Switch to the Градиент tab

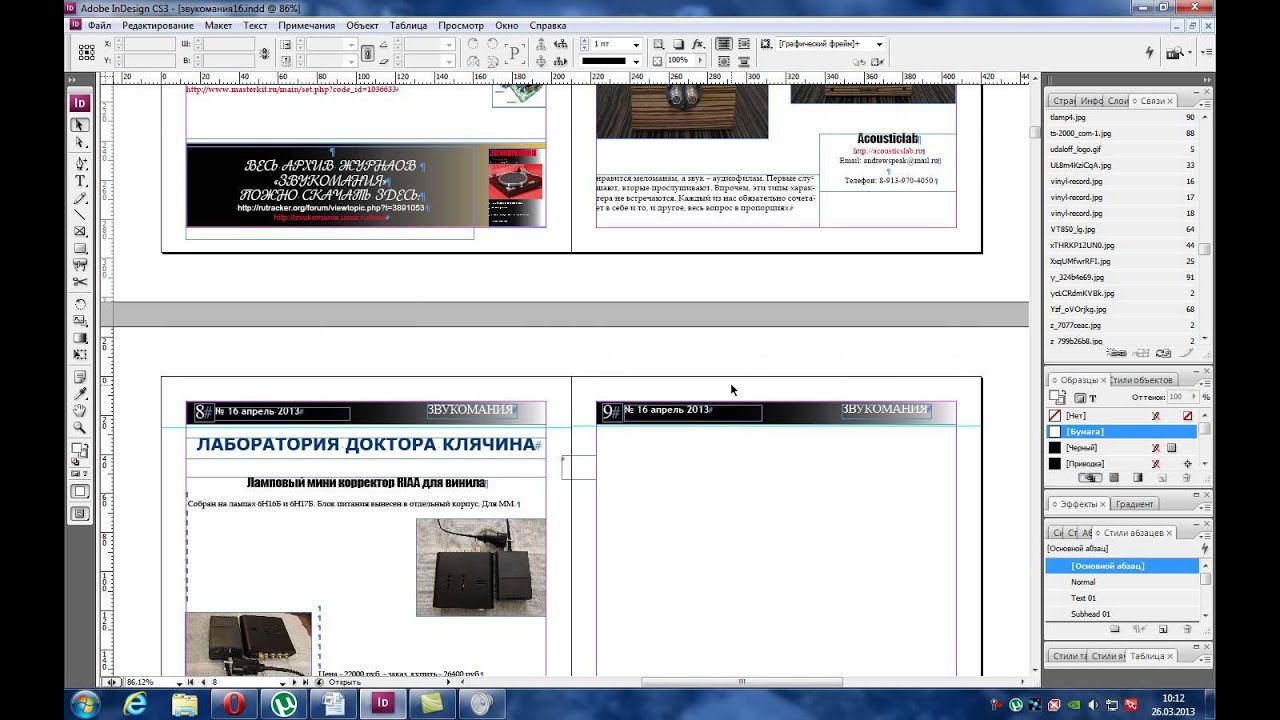point(1134,504)
